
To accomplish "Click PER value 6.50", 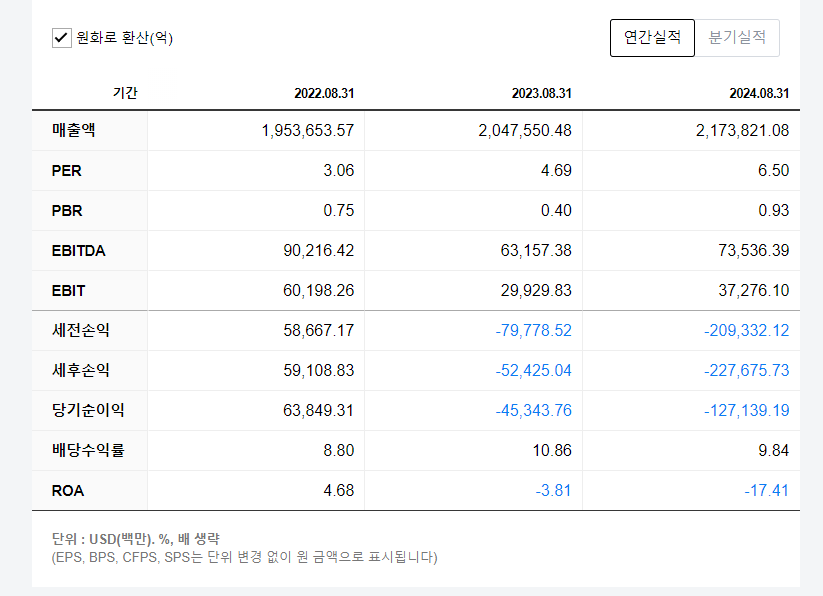I will (x=774, y=171).
